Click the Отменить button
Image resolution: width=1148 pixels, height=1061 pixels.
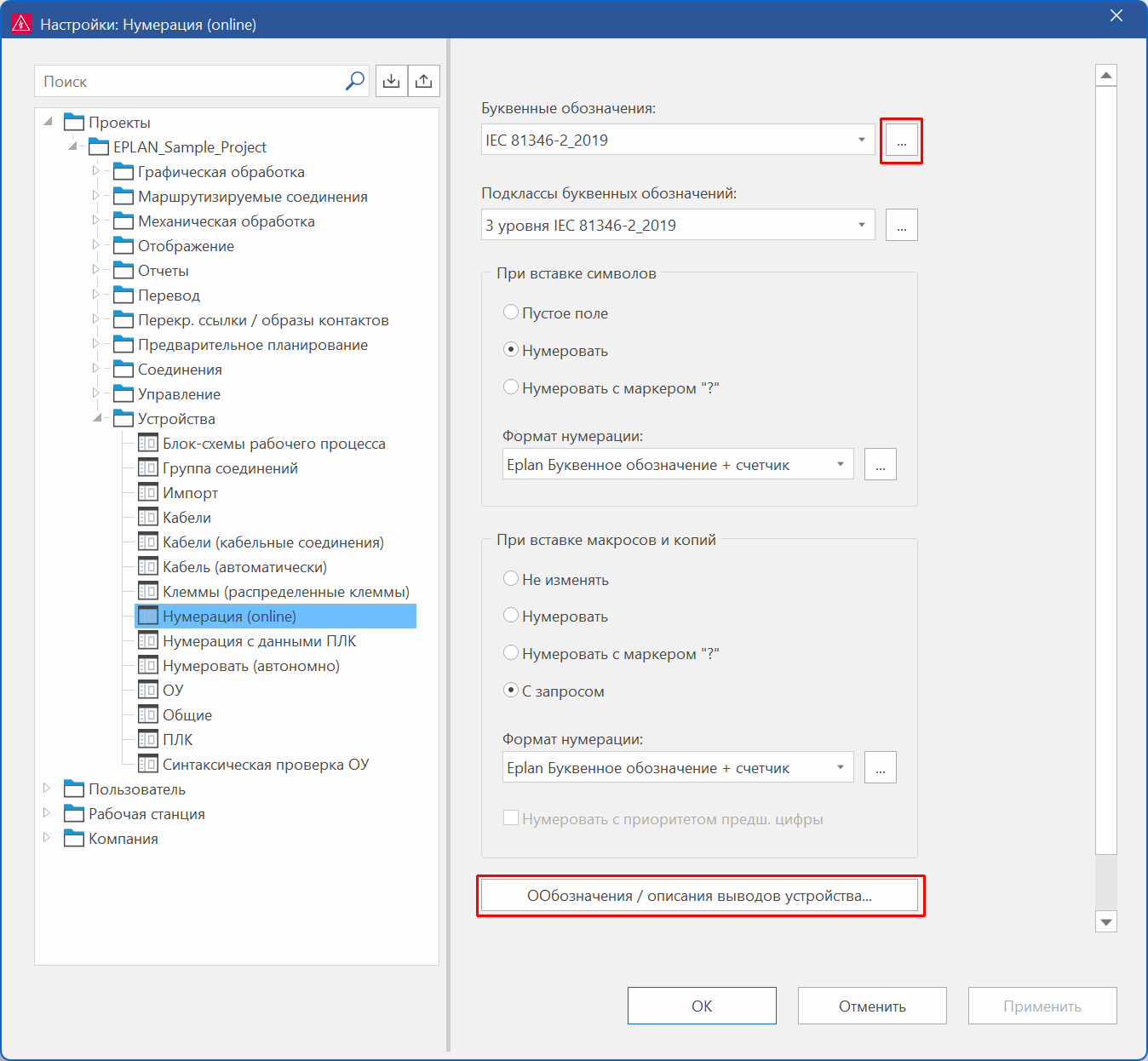click(872, 1006)
